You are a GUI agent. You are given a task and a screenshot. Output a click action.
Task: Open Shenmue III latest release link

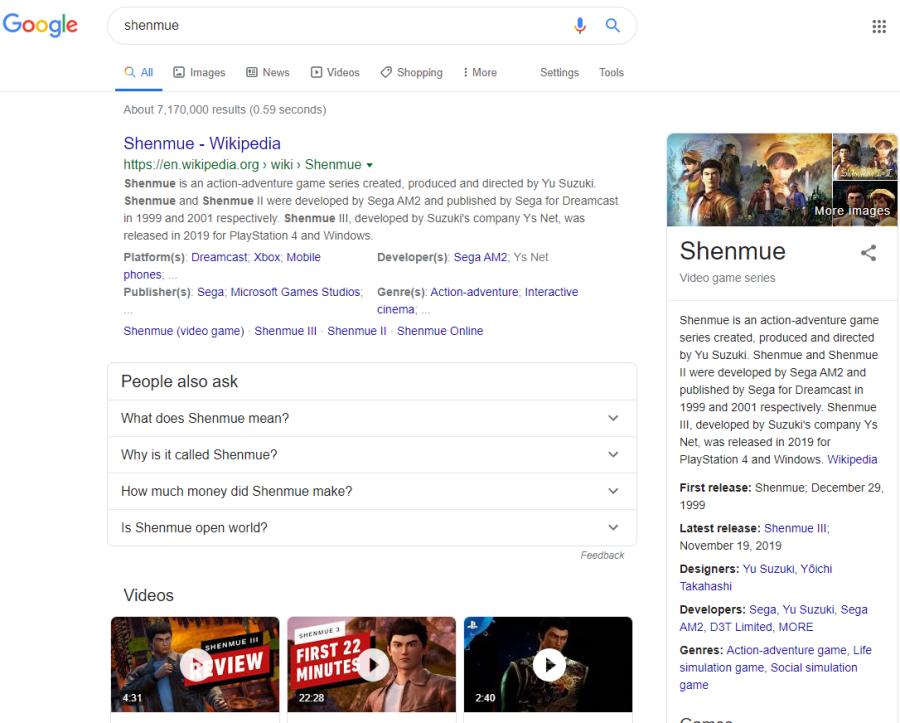pos(795,528)
